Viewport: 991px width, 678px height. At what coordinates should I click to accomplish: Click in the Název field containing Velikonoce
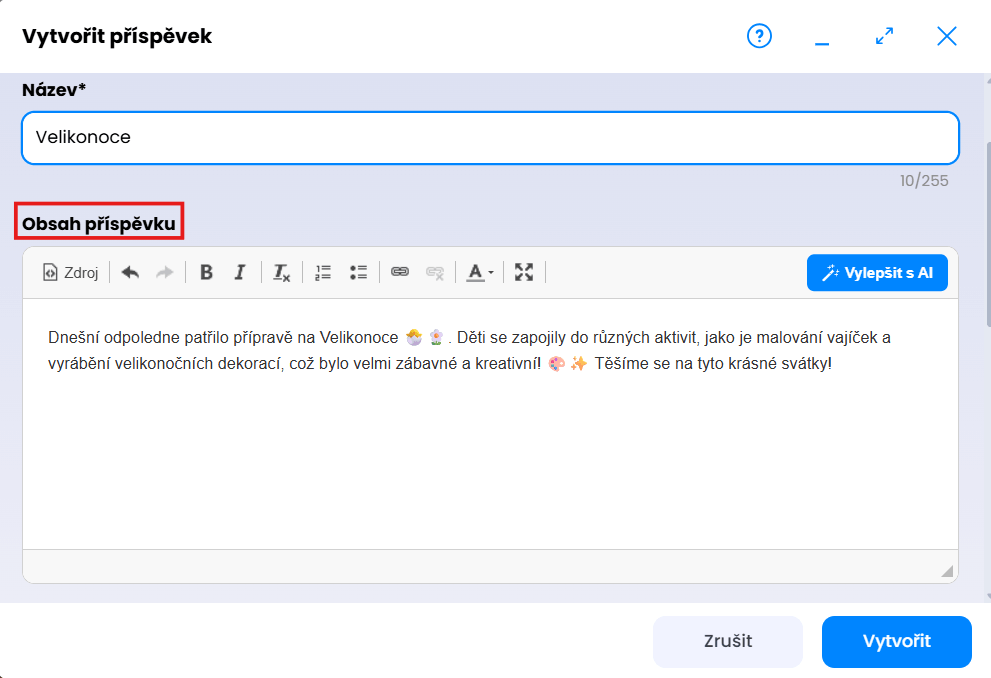[x=490, y=137]
